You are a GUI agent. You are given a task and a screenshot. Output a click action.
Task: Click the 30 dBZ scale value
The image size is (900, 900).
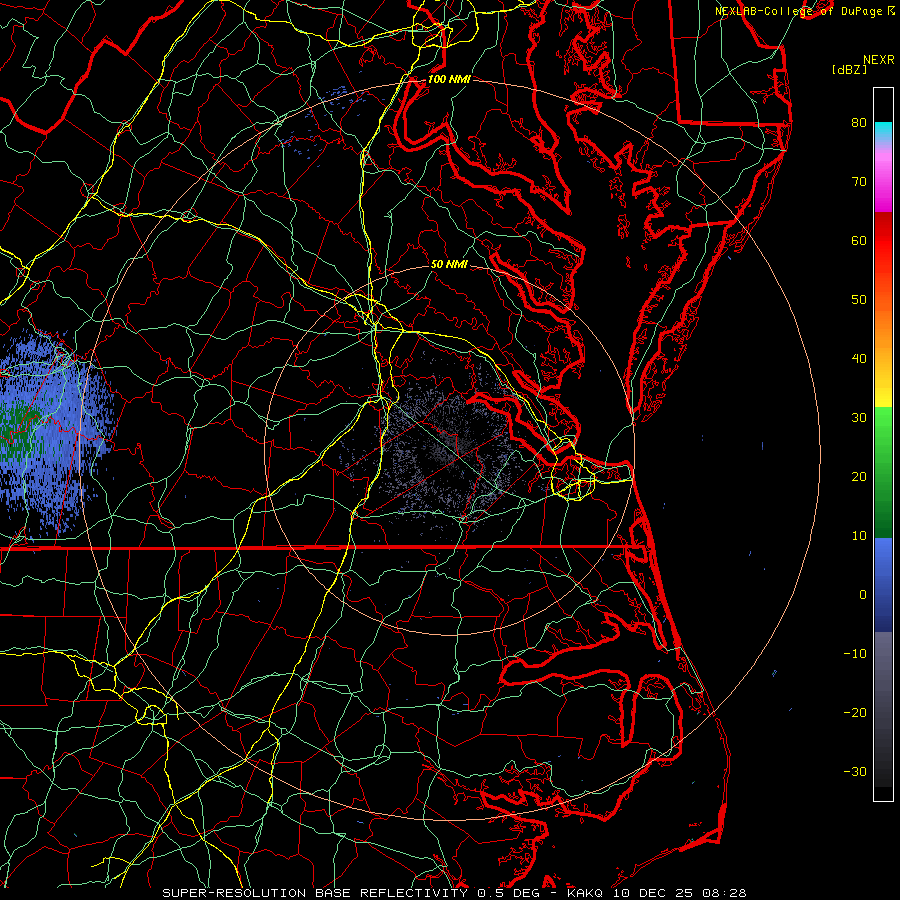tap(859, 417)
